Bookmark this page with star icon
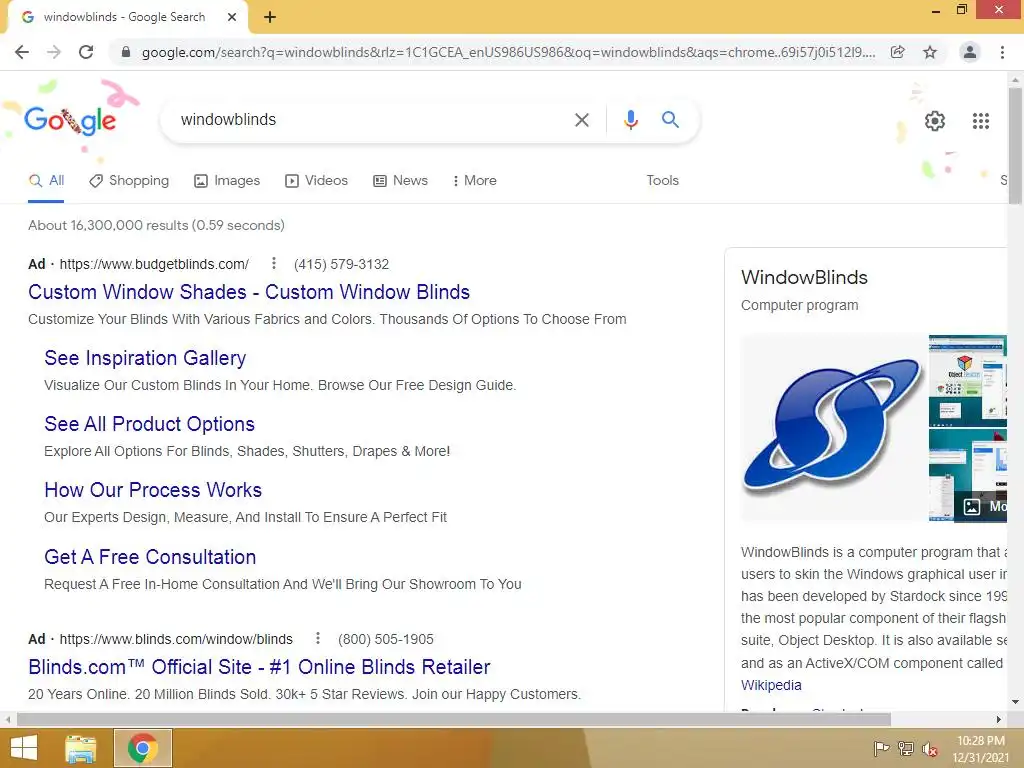 930,52
